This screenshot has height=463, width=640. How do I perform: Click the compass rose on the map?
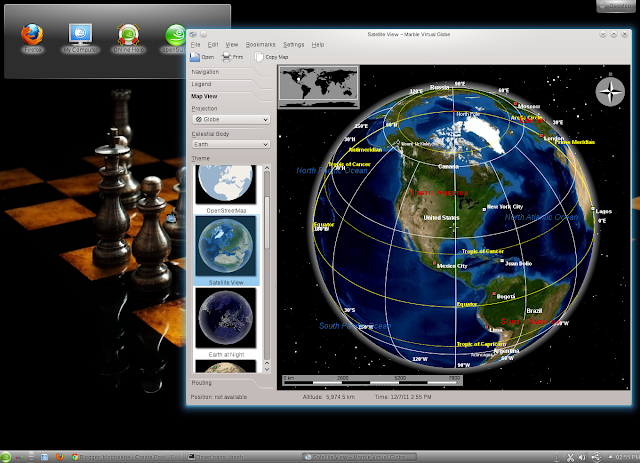click(610, 92)
